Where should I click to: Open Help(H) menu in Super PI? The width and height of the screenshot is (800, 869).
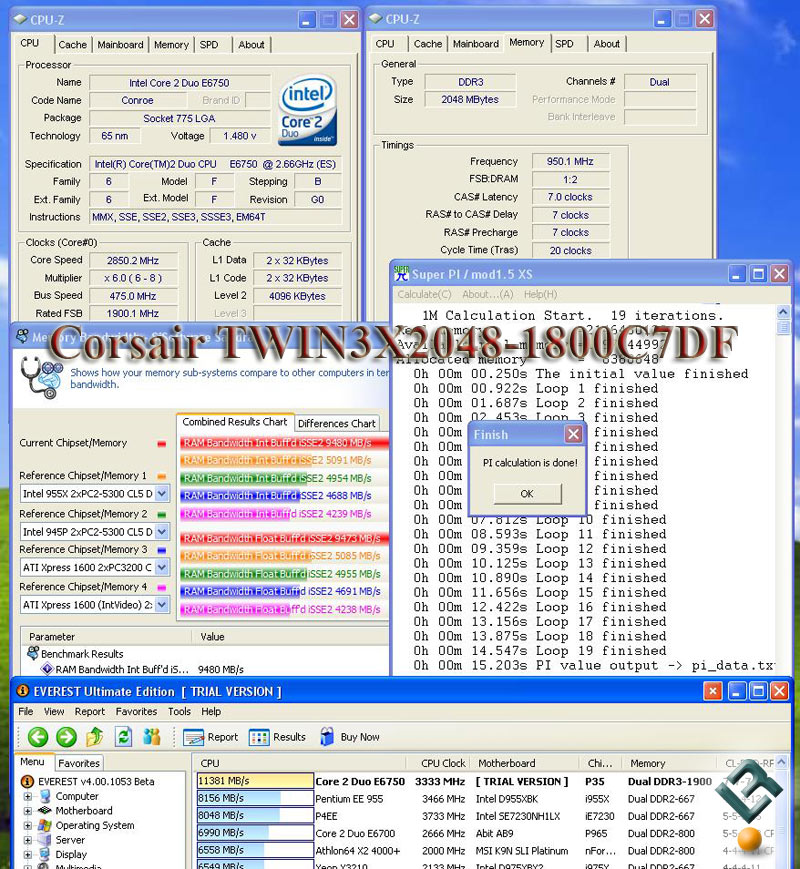(x=541, y=294)
